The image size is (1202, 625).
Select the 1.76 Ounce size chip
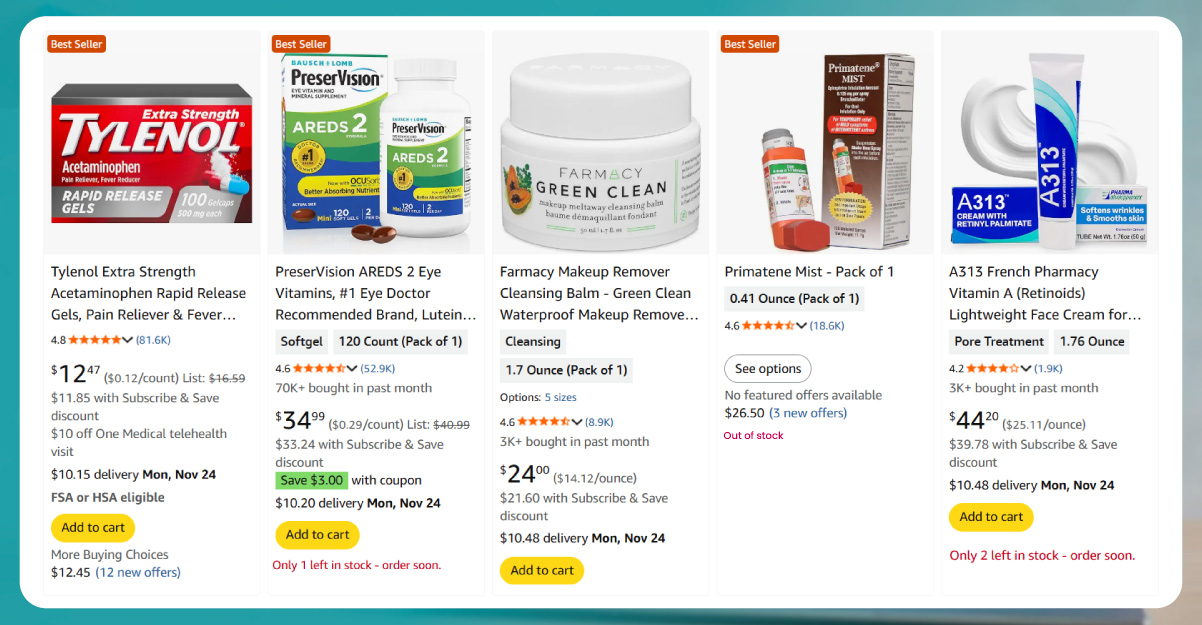pos(1092,341)
